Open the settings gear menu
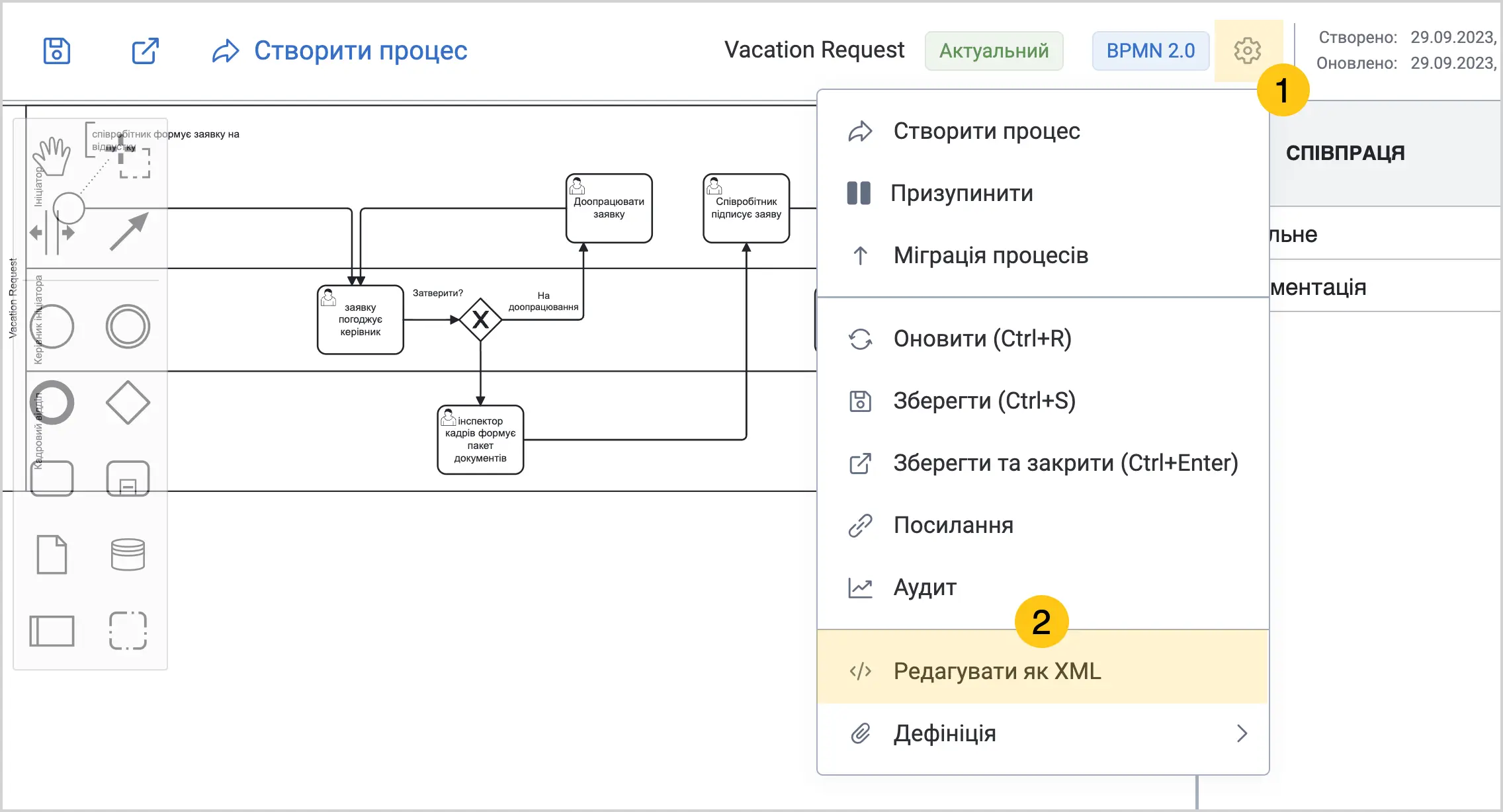 [1248, 51]
